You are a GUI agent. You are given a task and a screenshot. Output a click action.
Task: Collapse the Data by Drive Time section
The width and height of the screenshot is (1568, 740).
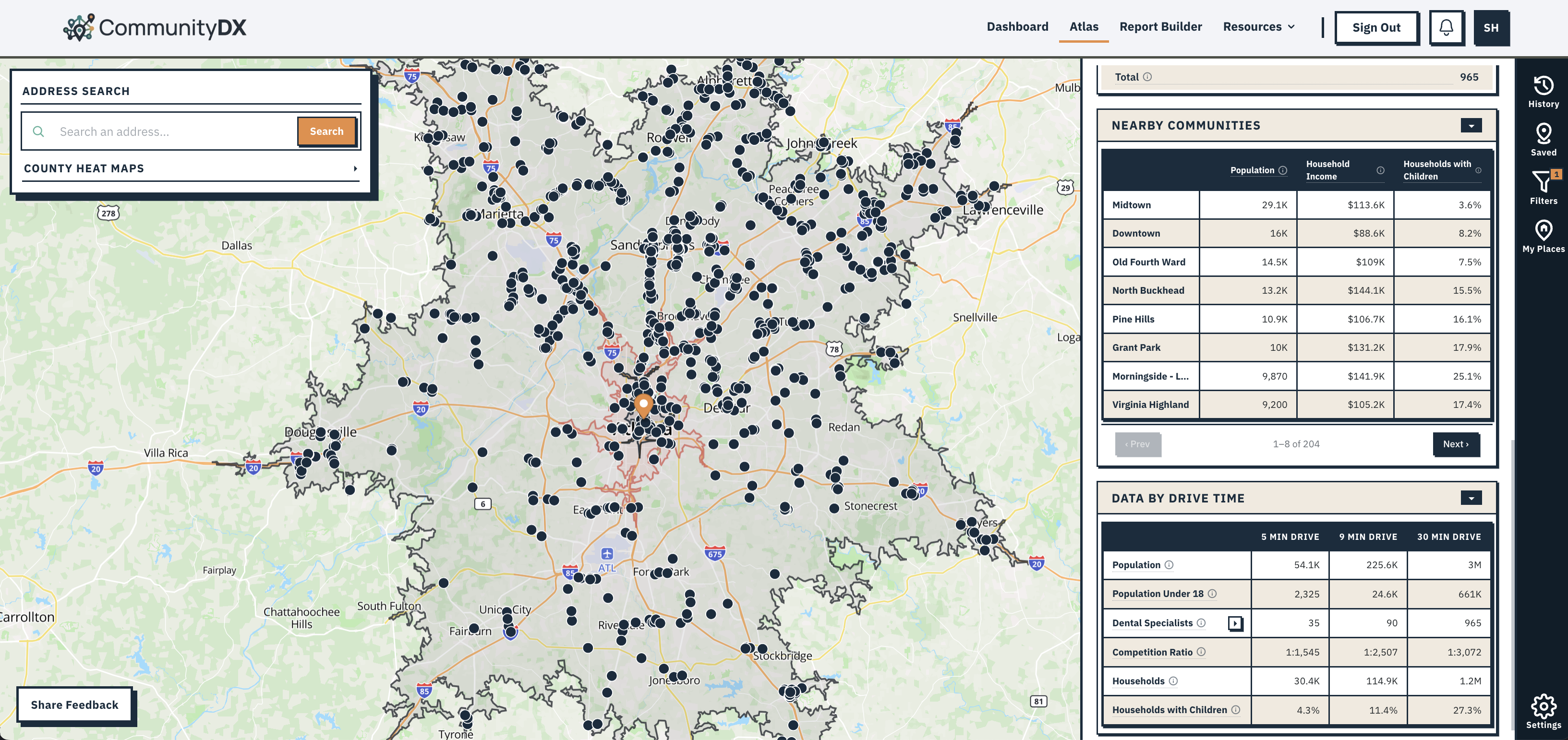pos(1471,498)
